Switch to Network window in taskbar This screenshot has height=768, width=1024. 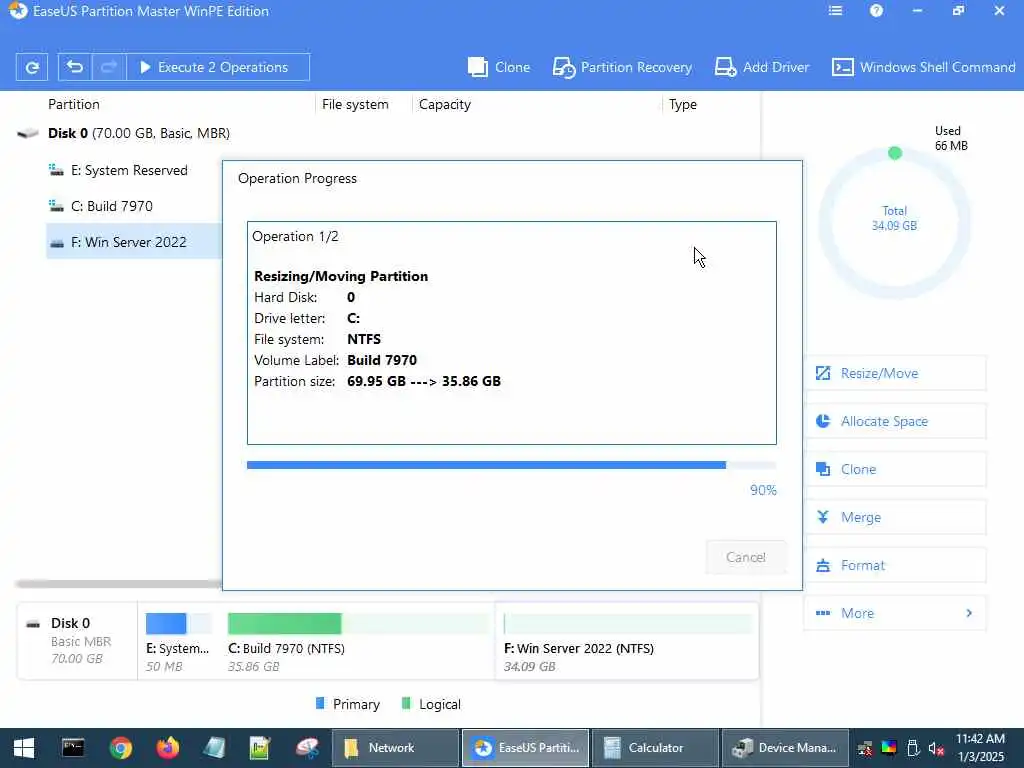click(x=396, y=748)
